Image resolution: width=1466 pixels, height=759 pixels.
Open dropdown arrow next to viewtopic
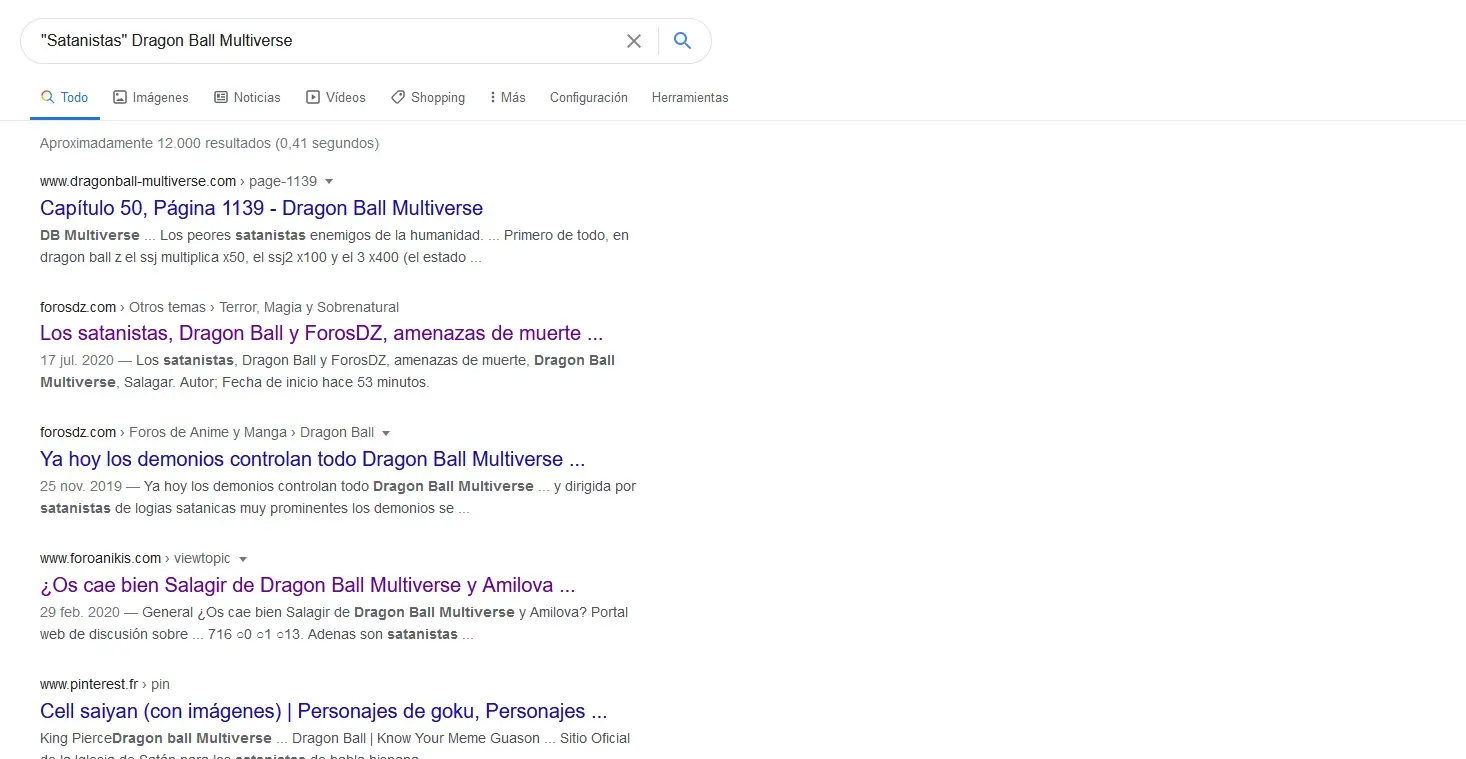click(243, 559)
